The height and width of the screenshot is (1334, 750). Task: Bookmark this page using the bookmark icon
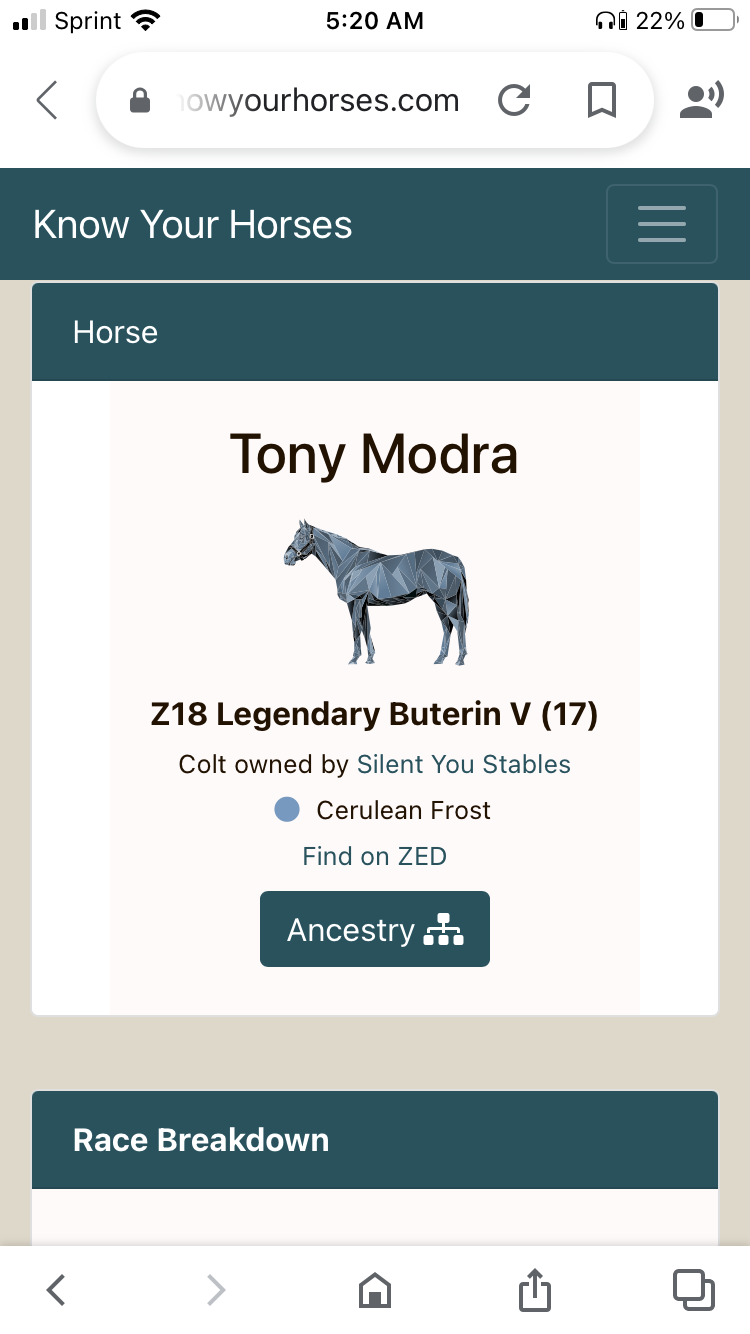pyautogui.click(x=601, y=100)
